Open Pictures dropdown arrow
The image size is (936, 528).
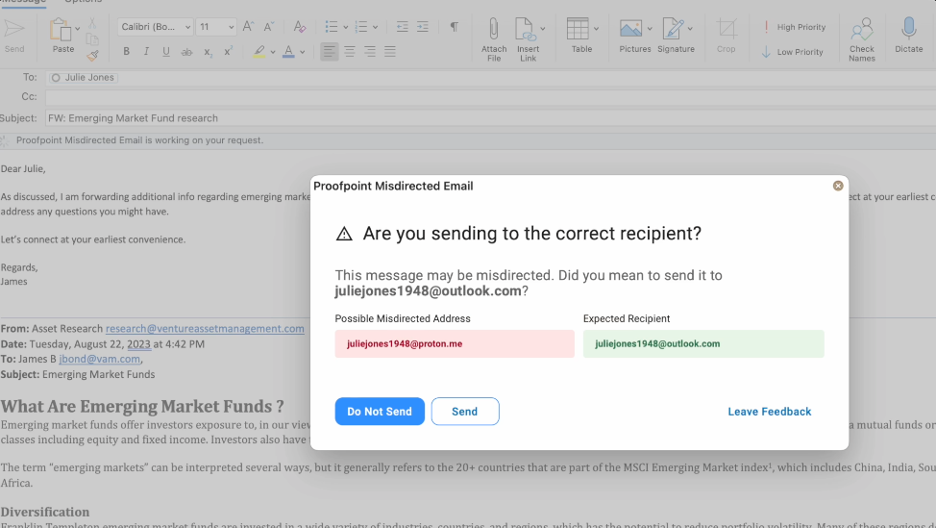tap(649, 29)
